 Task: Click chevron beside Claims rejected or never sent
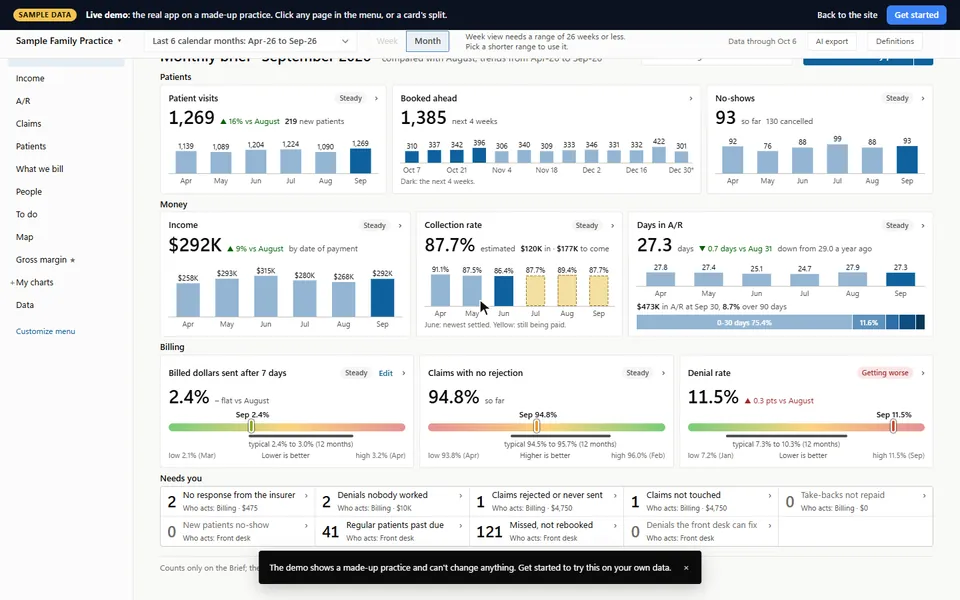(615, 495)
